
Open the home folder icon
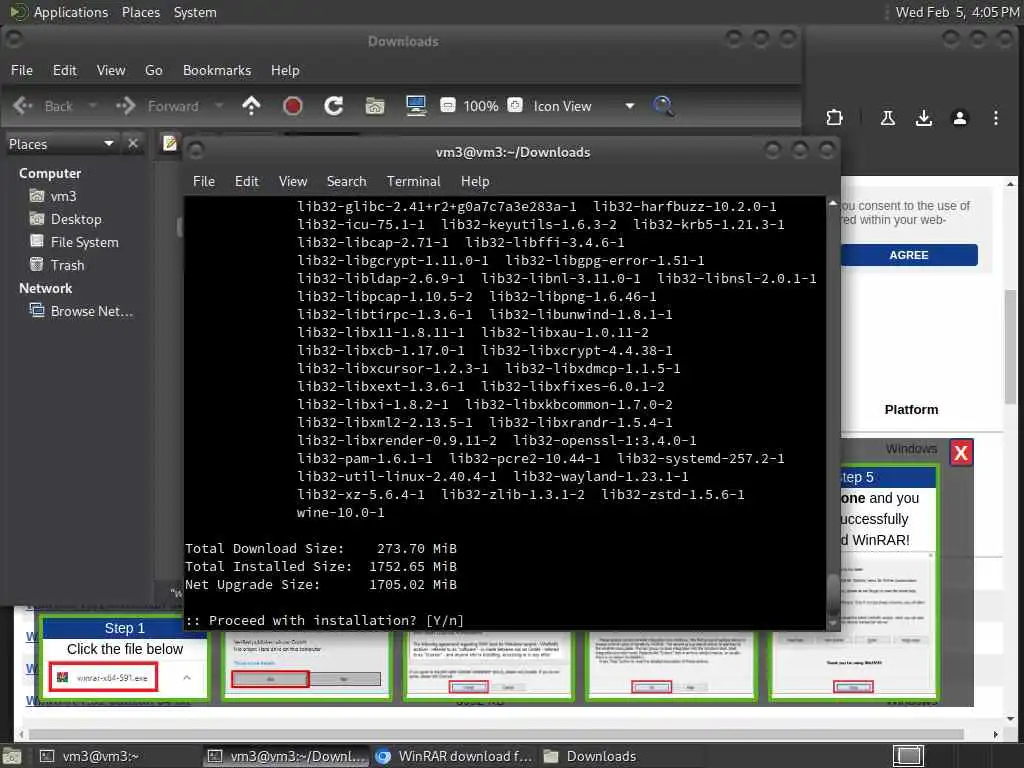[x=375, y=106]
